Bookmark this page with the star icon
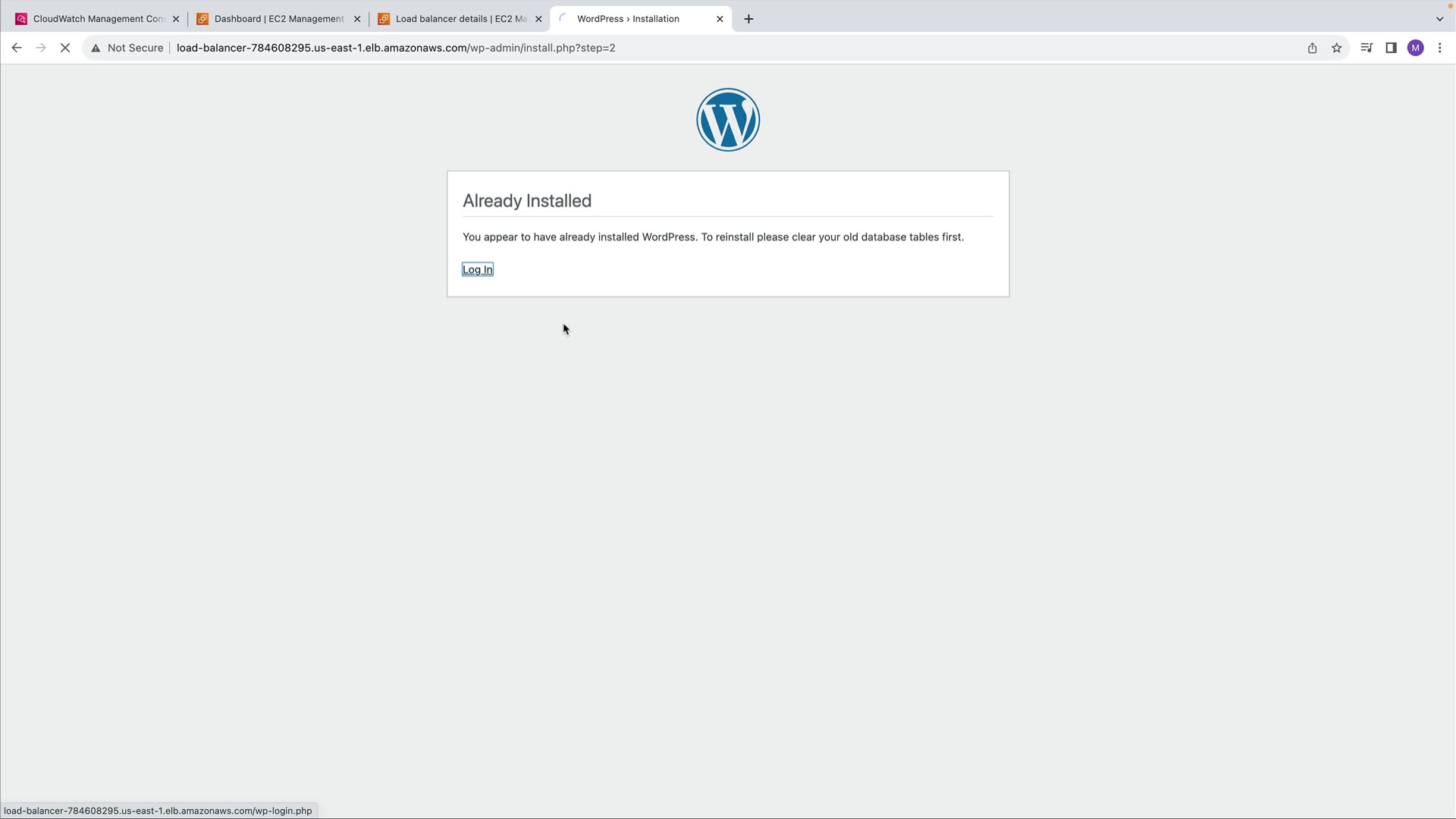This screenshot has width=1456, height=819. [1336, 48]
